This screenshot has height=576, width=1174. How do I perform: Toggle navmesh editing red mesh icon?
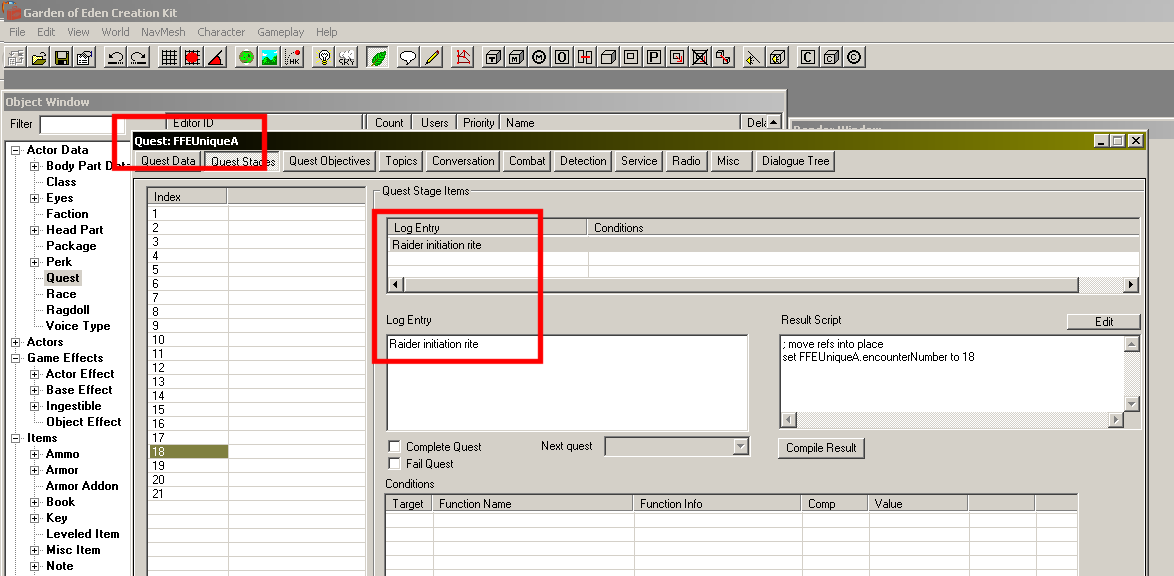coord(463,58)
